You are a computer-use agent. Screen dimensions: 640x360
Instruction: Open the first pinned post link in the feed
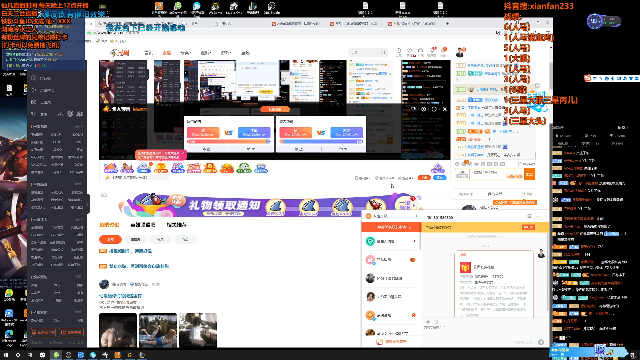[x=130, y=251]
